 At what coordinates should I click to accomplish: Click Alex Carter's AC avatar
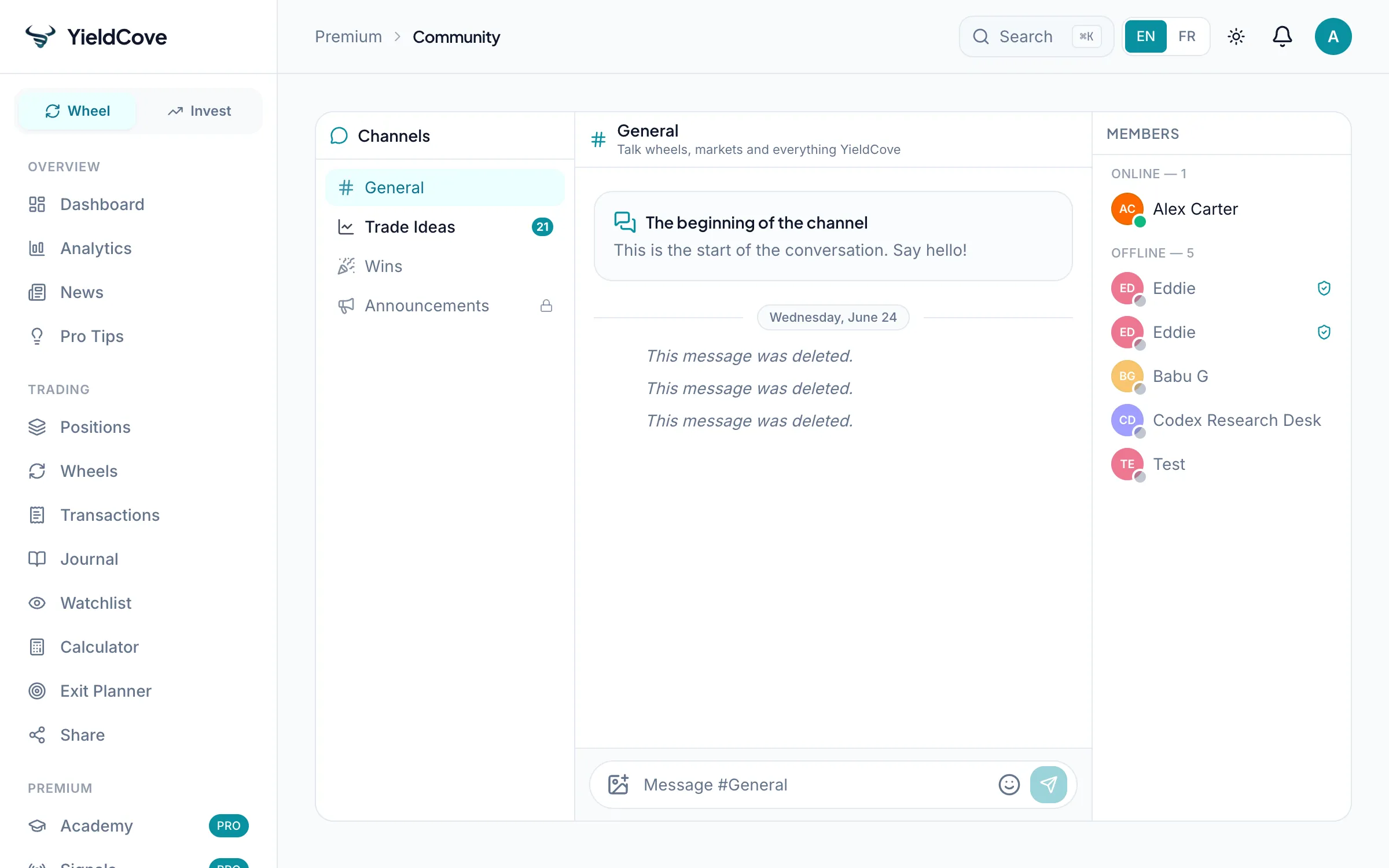(1127, 209)
